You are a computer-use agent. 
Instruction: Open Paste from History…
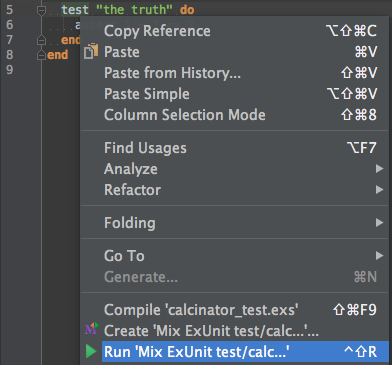click(x=235, y=73)
